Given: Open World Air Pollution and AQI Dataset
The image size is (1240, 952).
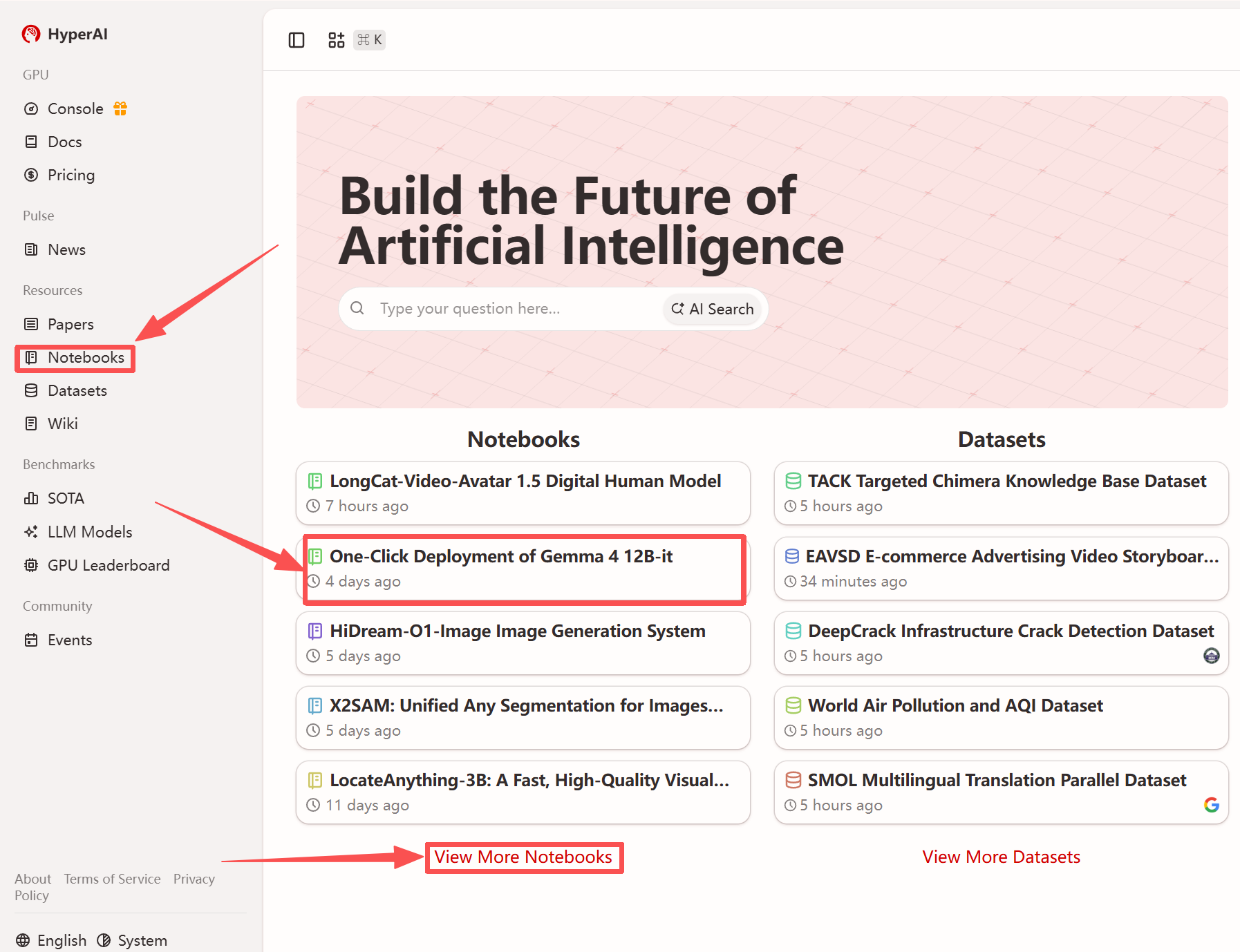Looking at the screenshot, I should (1002, 718).
